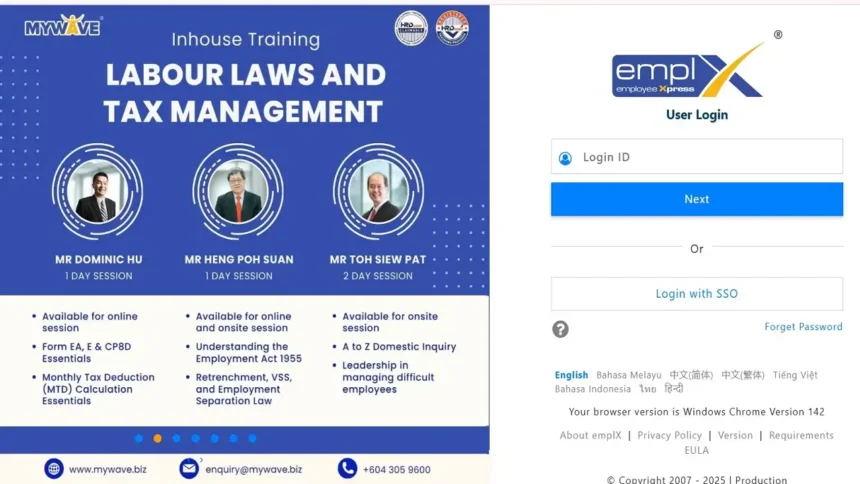The height and width of the screenshot is (484, 860).
Task: Click Mr Dominic Hu's speaker photo
Action: pyautogui.click(x=98, y=191)
